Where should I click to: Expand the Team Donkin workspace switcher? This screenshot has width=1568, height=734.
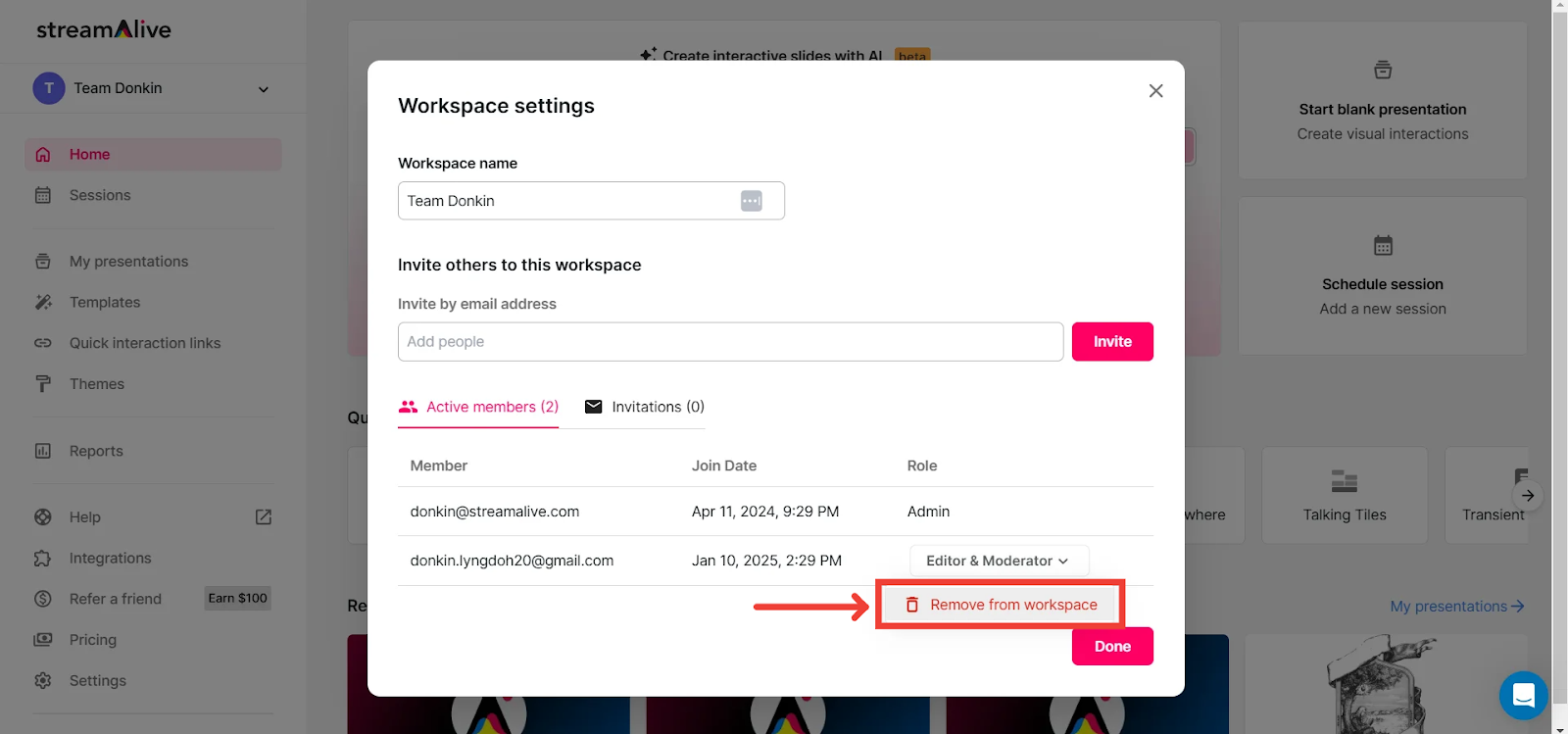tap(263, 89)
